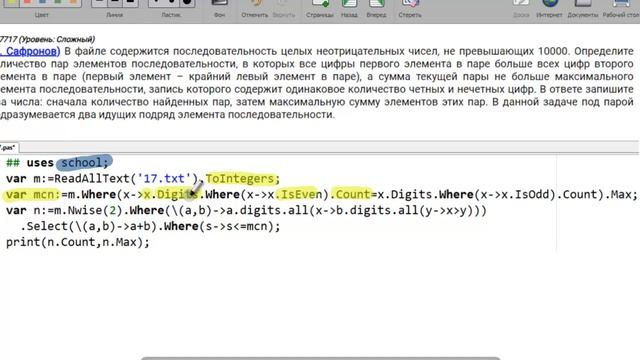
Task: Choose the medium line width
Action: coord(115,2)
